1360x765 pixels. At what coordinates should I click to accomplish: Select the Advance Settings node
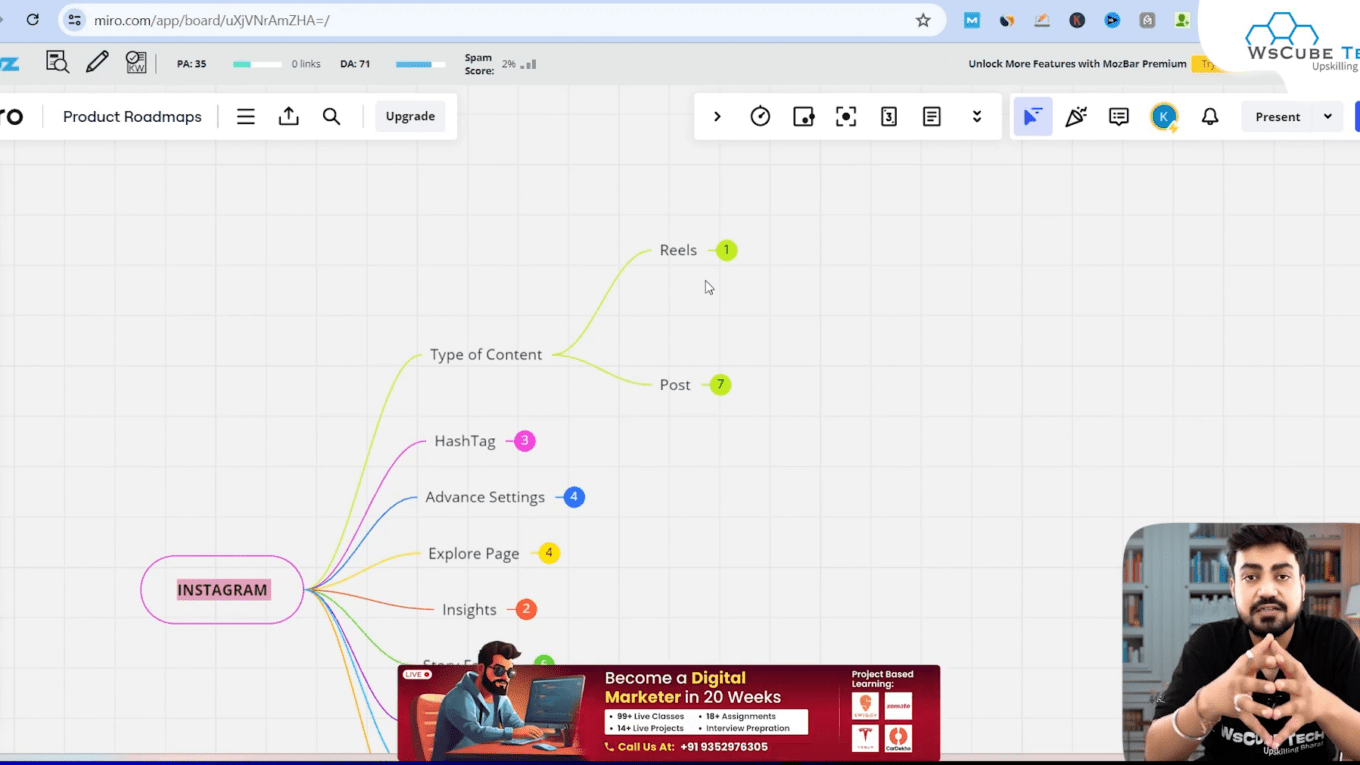pyautogui.click(x=485, y=497)
